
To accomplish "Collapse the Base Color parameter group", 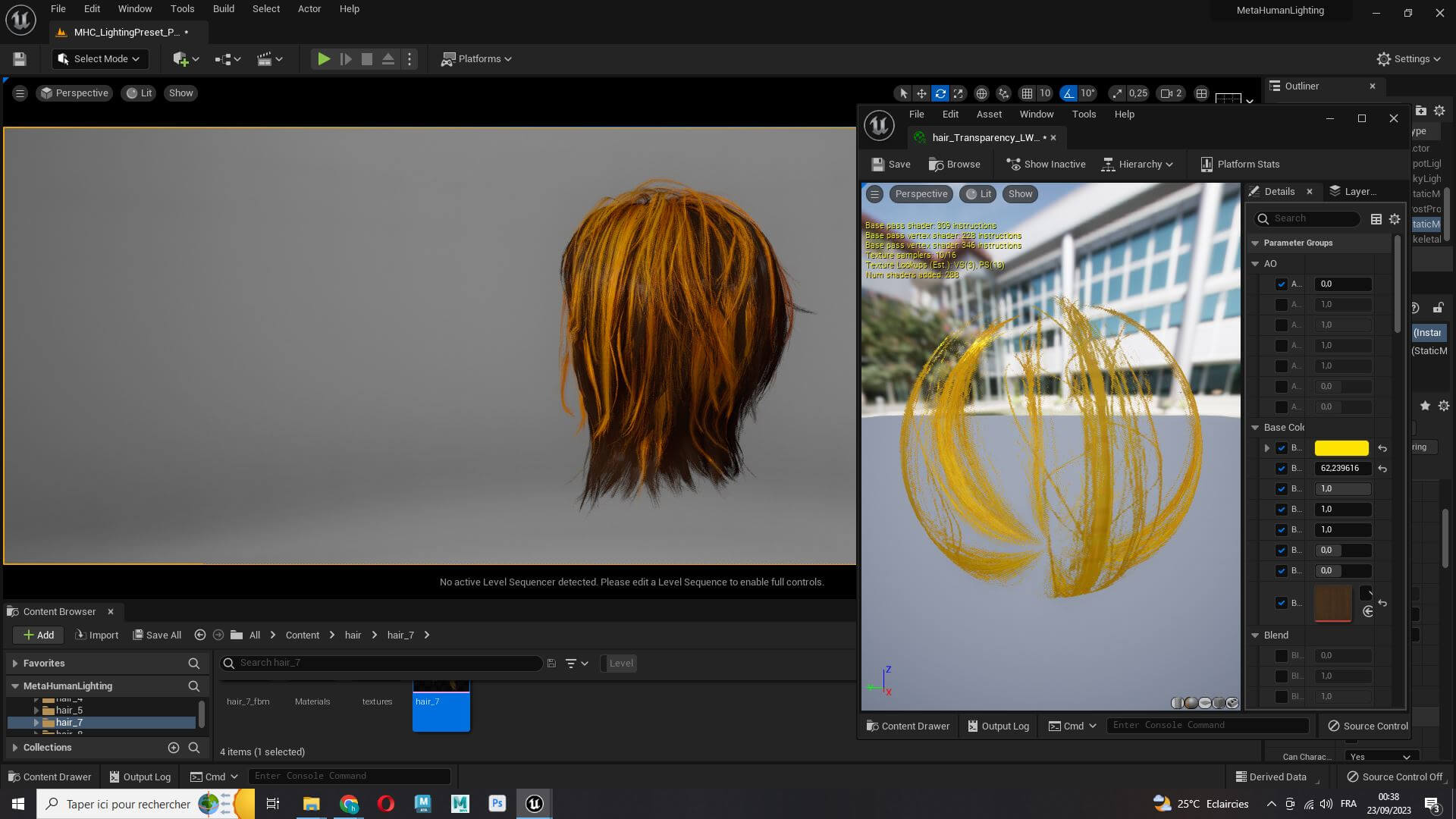I will (x=1255, y=428).
